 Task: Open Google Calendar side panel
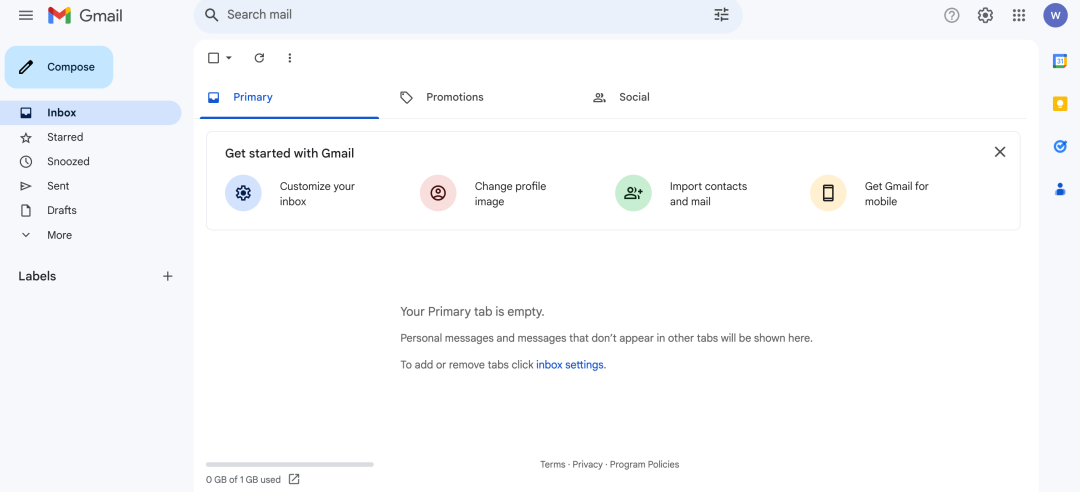[1060, 61]
